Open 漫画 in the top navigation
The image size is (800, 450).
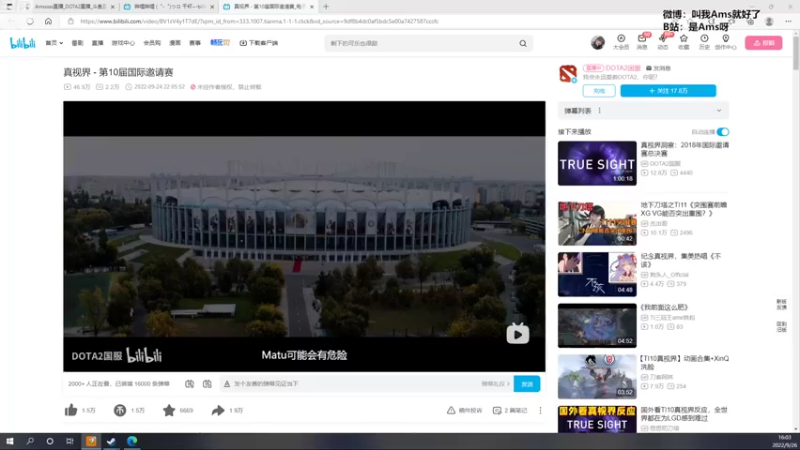(x=175, y=43)
